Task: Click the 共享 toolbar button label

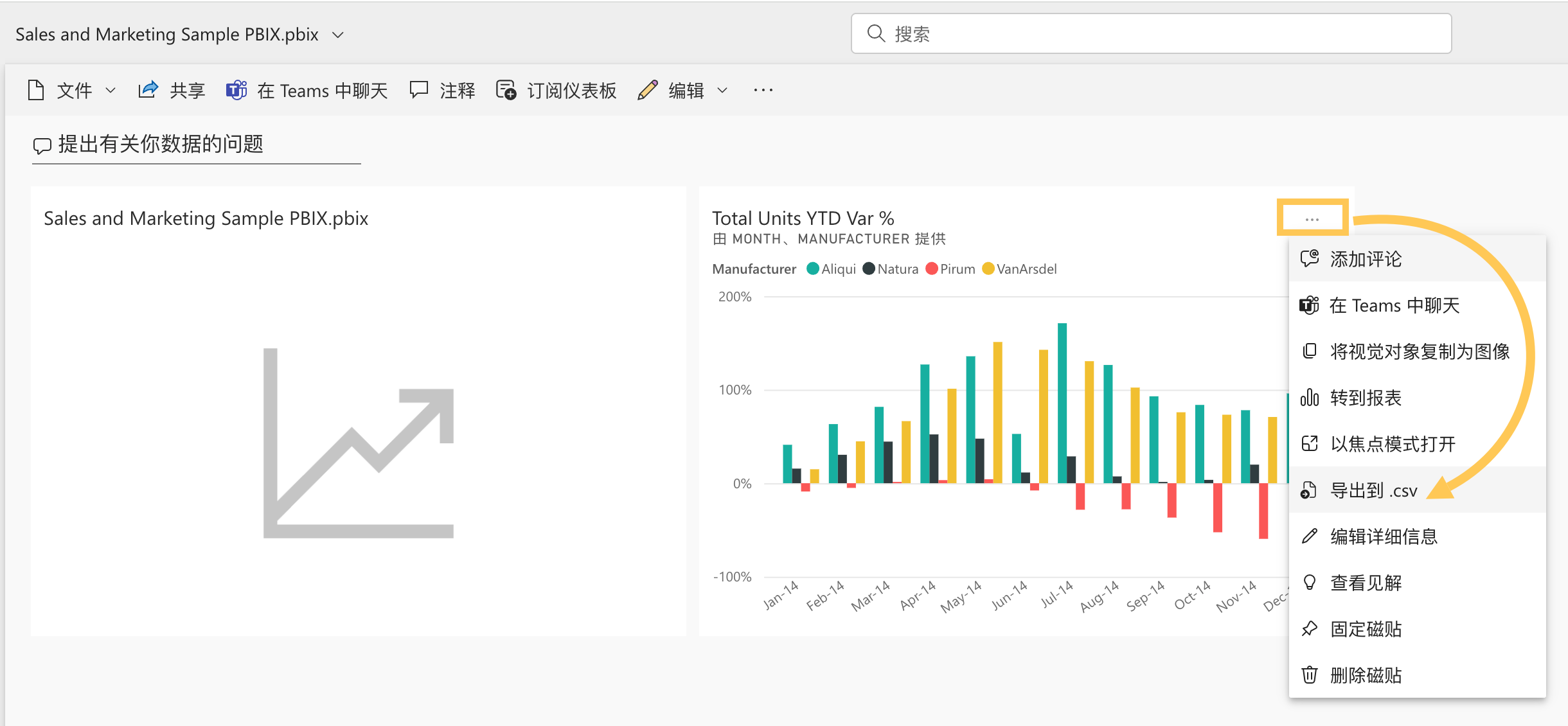Action: (188, 91)
